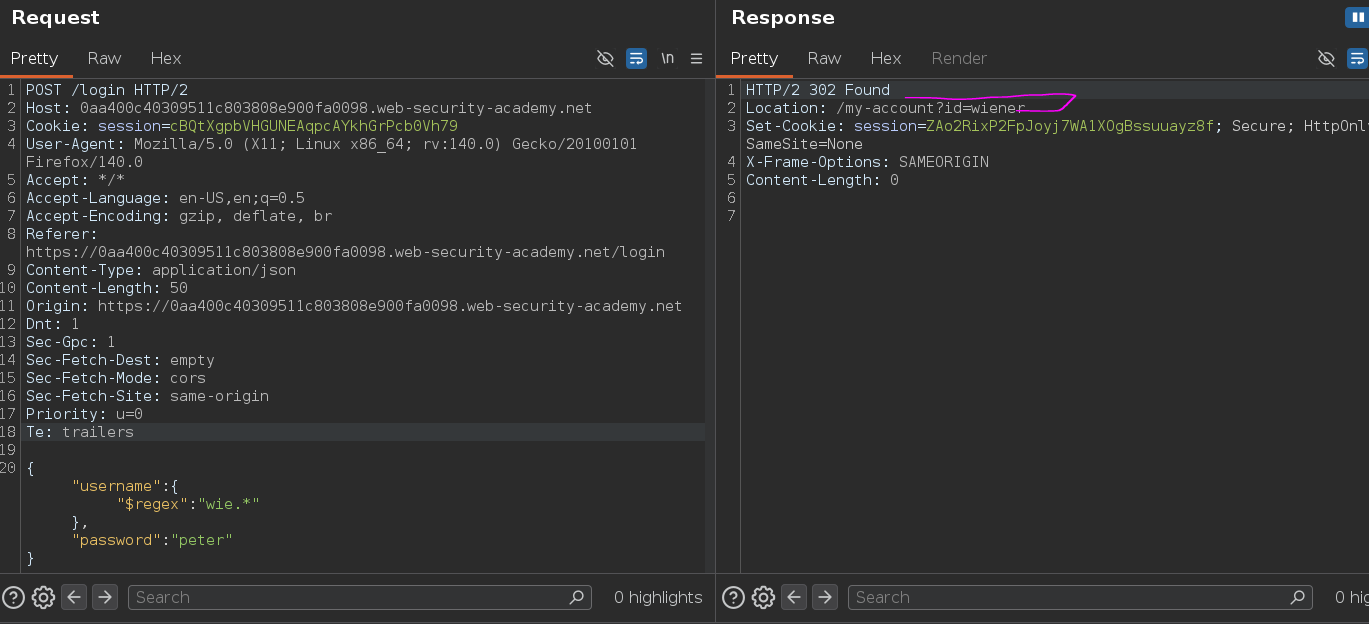Toggle hide non-printable eye icon in Request

(x=605, y=58)
